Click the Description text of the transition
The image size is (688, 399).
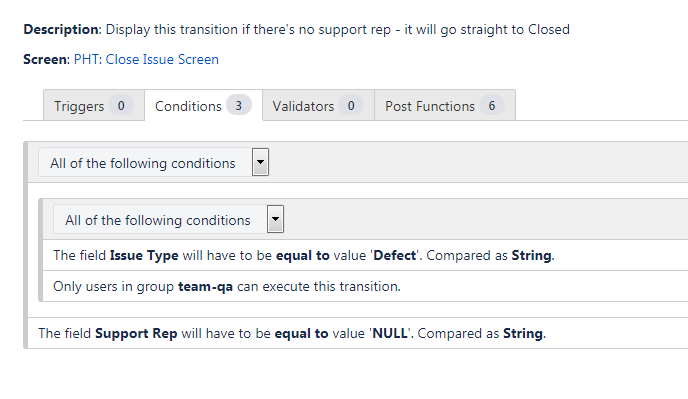pos(338,29)
